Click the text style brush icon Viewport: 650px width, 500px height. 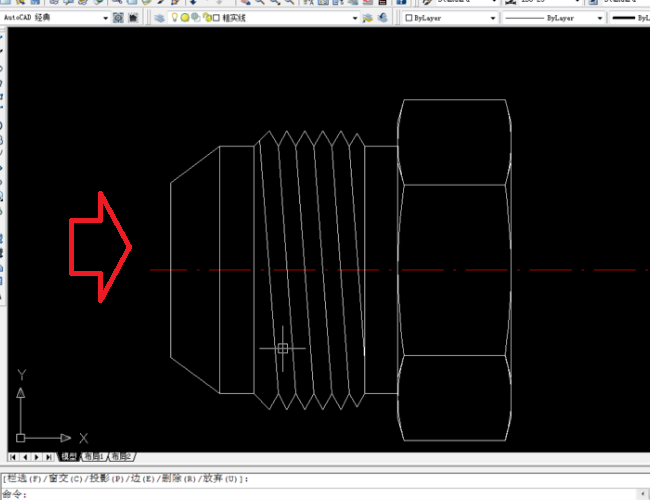427,2
